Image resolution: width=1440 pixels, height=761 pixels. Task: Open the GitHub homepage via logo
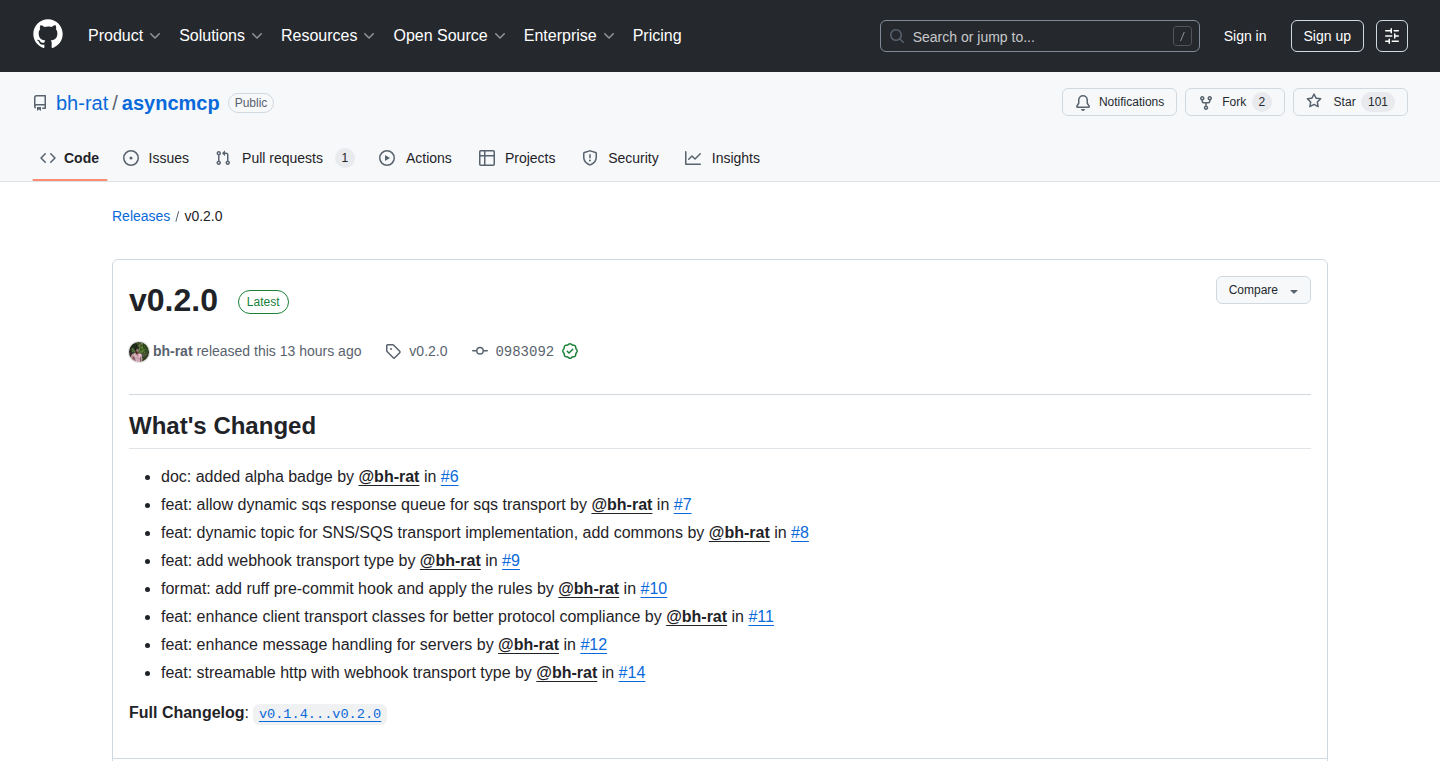48,35
